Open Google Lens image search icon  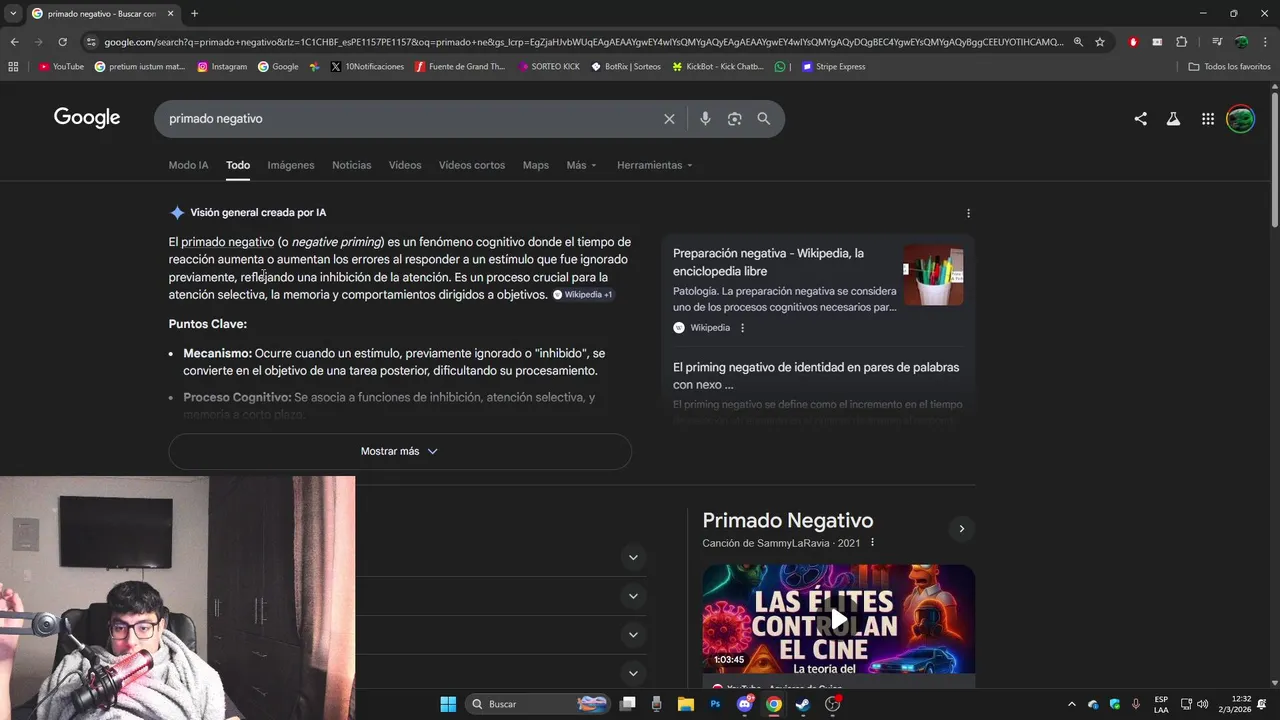pos(734,119)
